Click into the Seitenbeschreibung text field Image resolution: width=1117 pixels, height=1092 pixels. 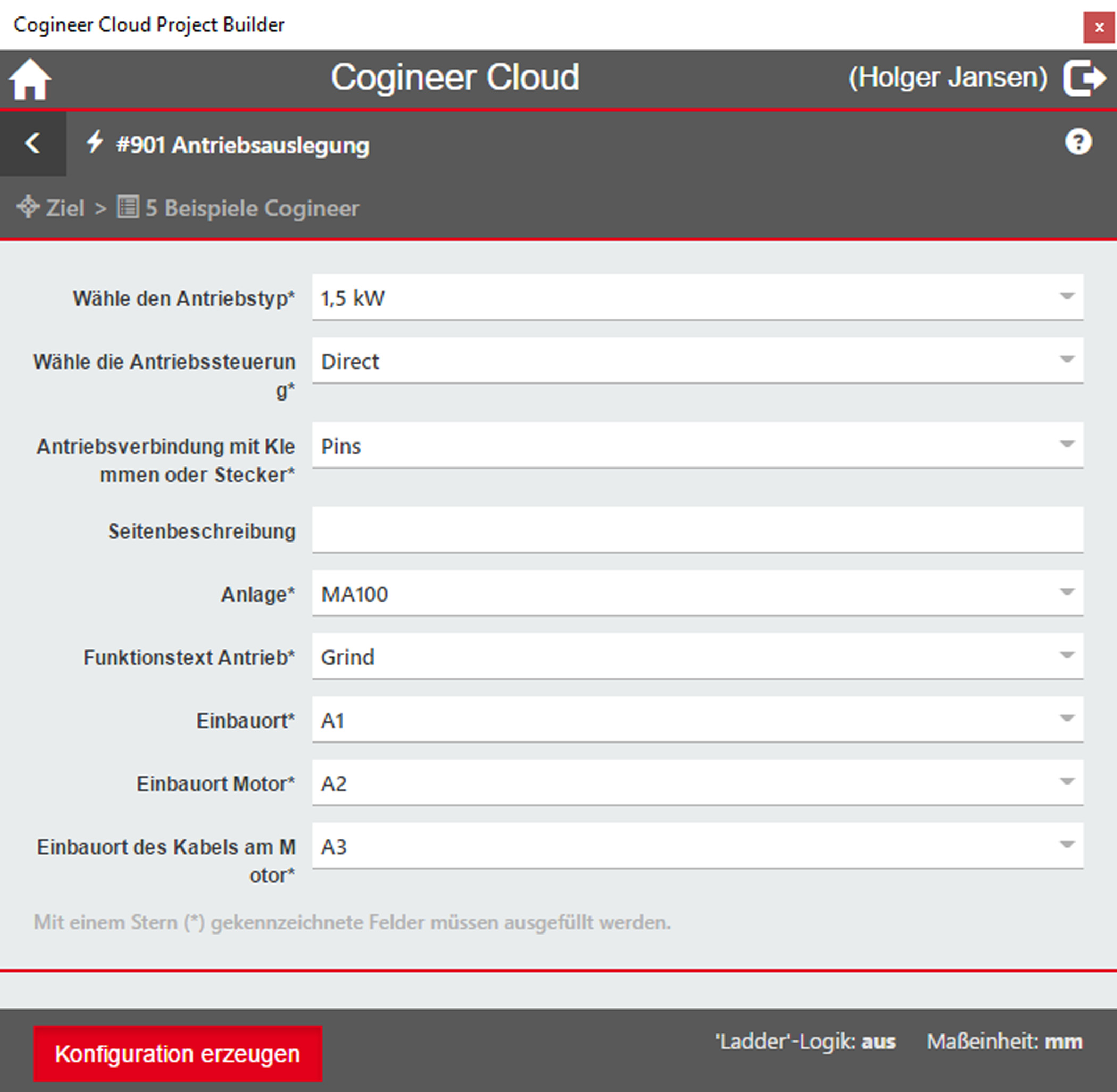tap(697, 530)
